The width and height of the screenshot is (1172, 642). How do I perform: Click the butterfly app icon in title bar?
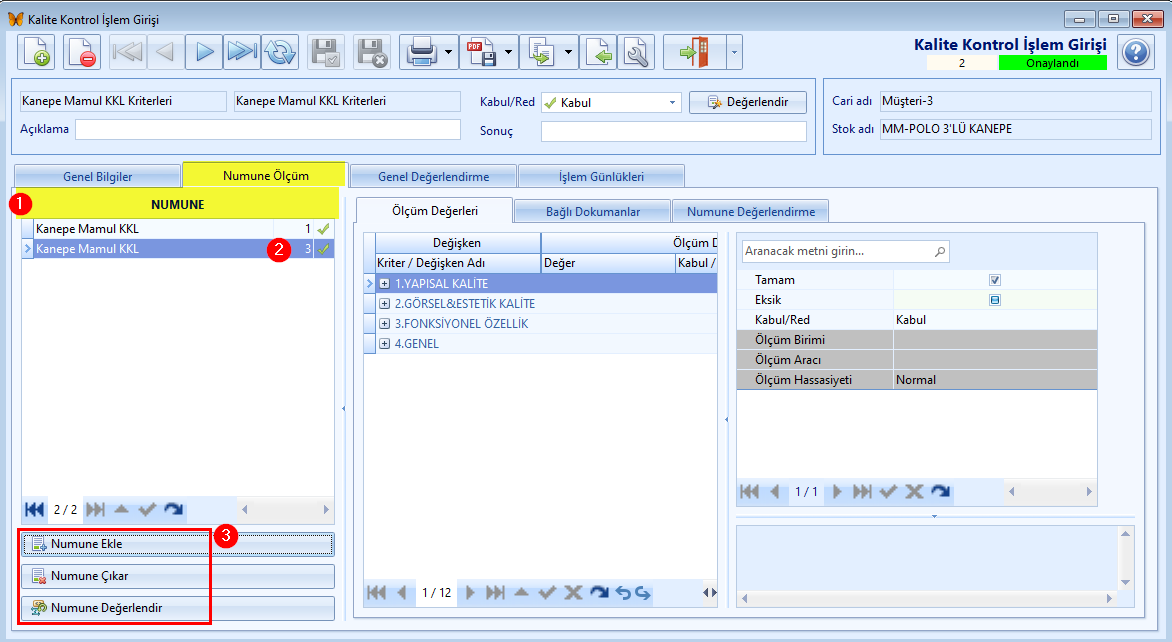15,19
